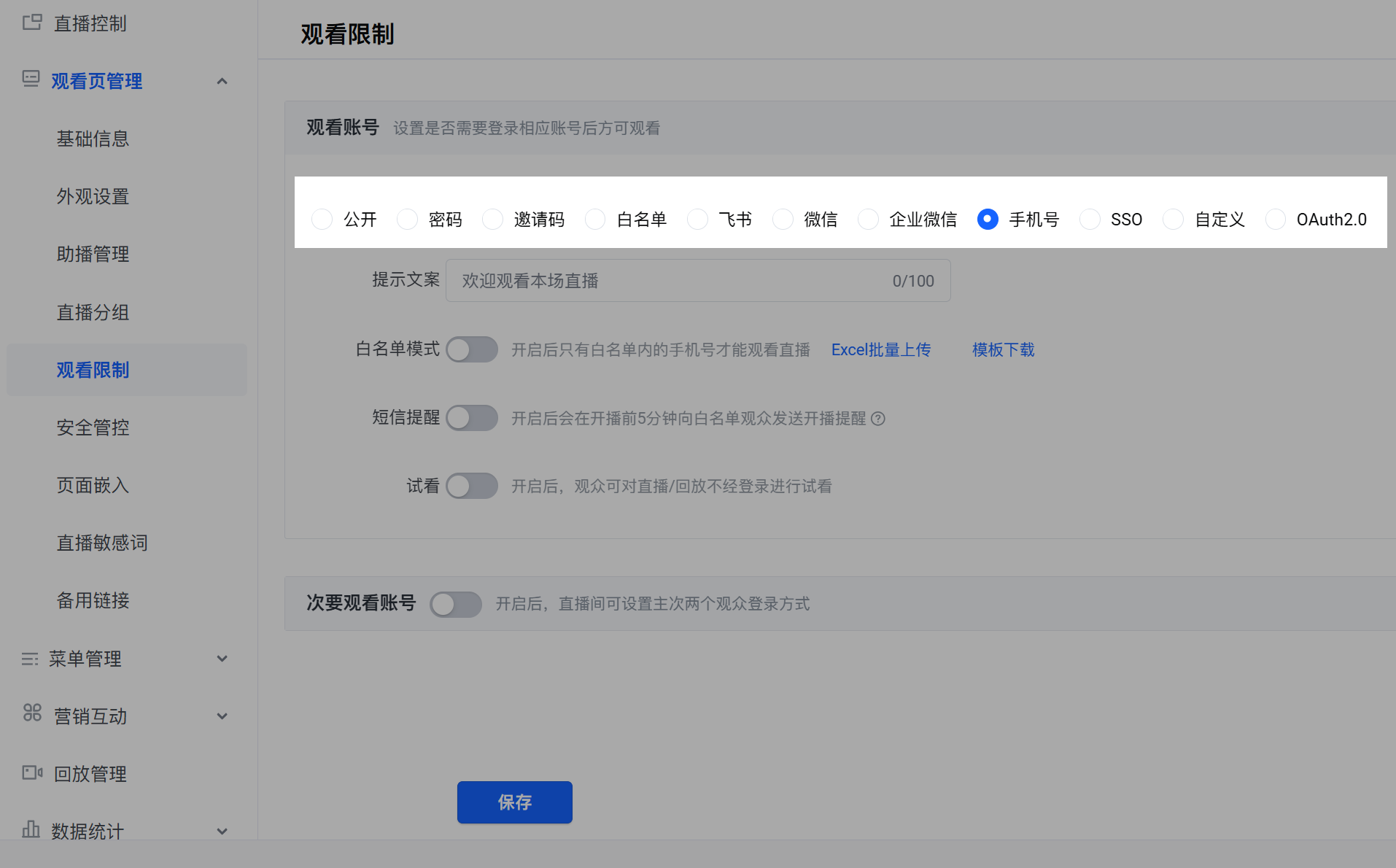1396x868 pixels.
Task: Click the Excel批量上传 link
Action: click(881, 350)
